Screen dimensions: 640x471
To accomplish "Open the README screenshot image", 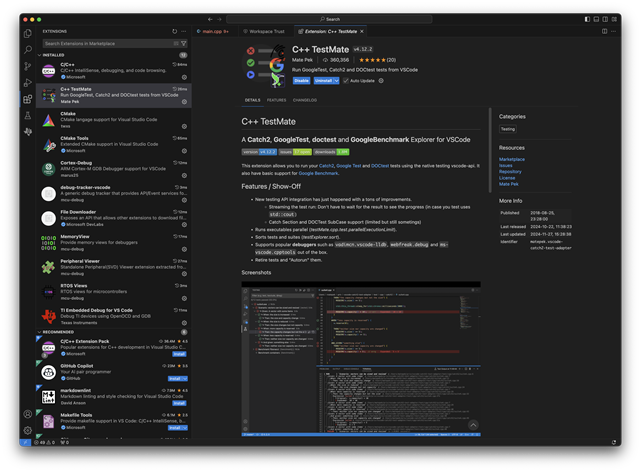I will tap(361, 359).
